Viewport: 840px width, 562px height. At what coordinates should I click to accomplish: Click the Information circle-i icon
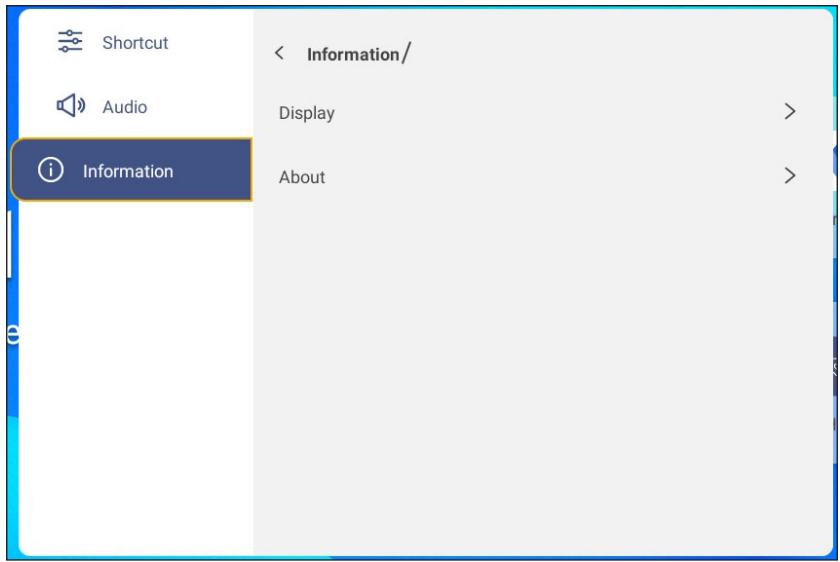point(51,170)
